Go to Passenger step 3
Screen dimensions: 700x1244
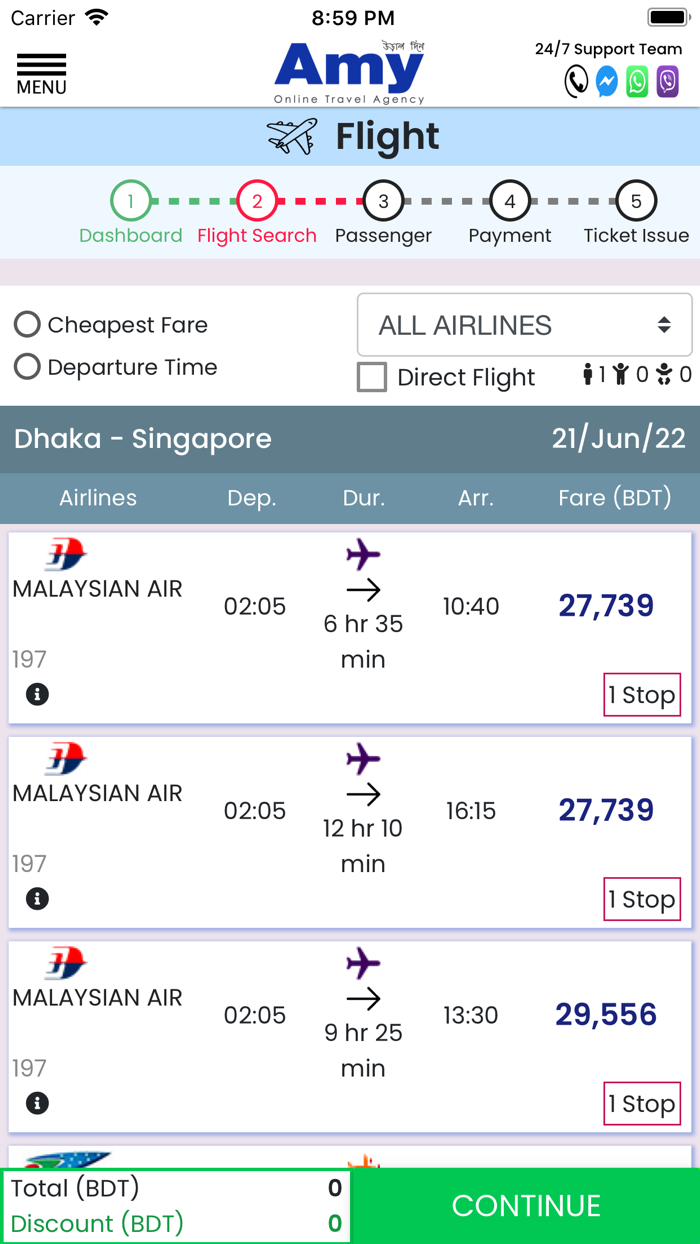[383, 202]
